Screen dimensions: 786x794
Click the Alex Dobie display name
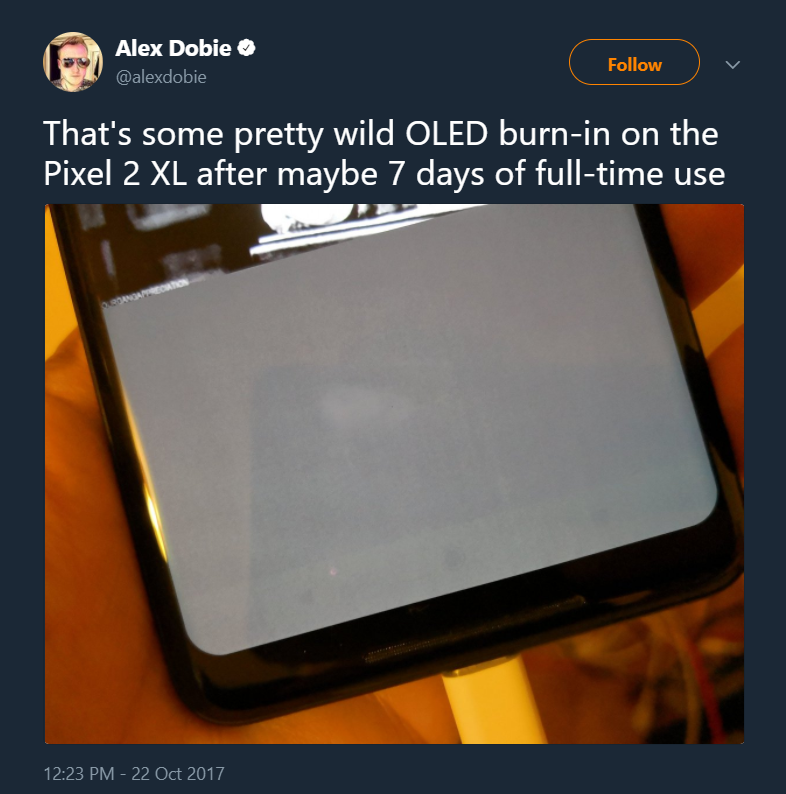[174, 49]
